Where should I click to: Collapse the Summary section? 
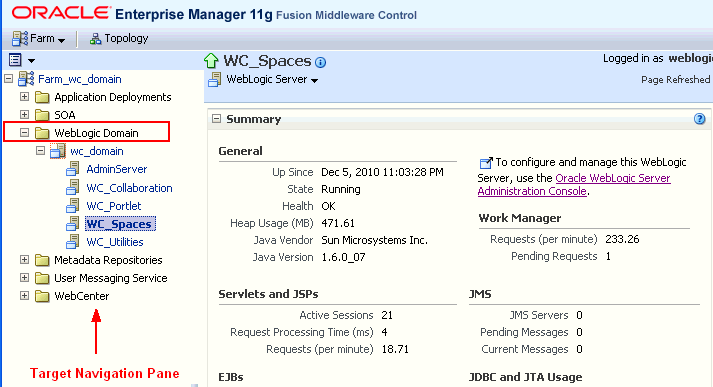click(216, 119)
